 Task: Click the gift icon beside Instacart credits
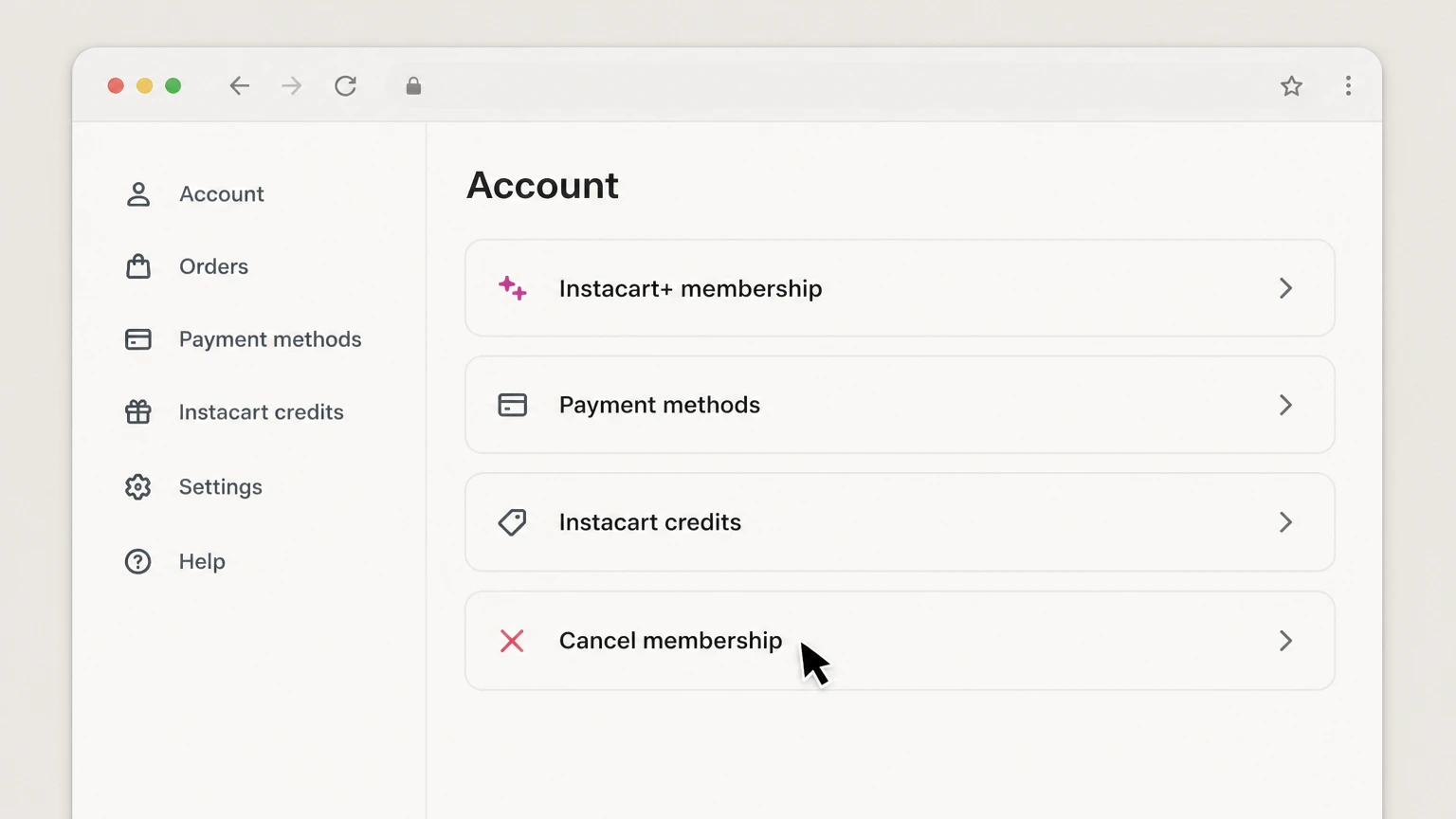click(x=138, y=412)
